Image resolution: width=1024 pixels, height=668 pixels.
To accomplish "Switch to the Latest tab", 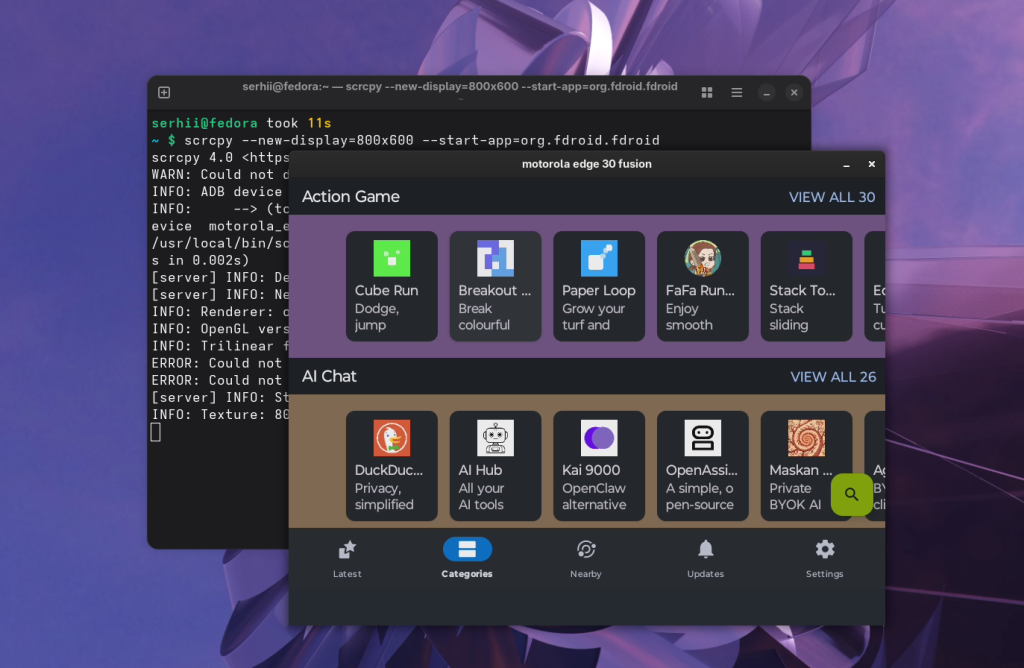I will (347, 559).
